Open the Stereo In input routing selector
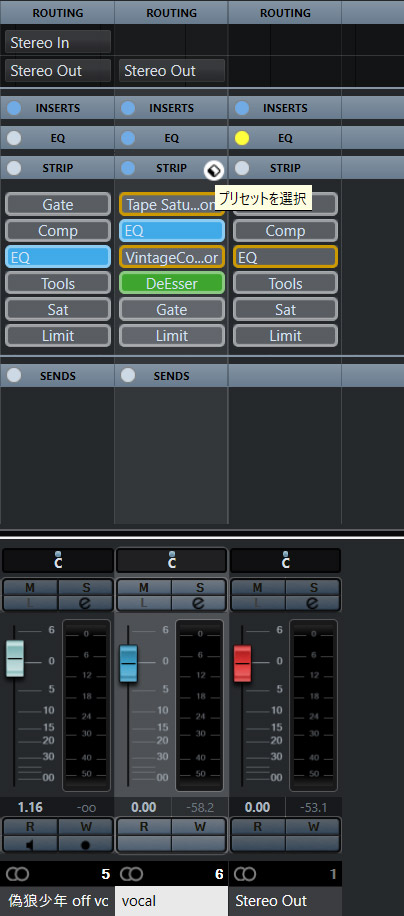This screenshot has width=404, height=916. [x=58, y=42]
